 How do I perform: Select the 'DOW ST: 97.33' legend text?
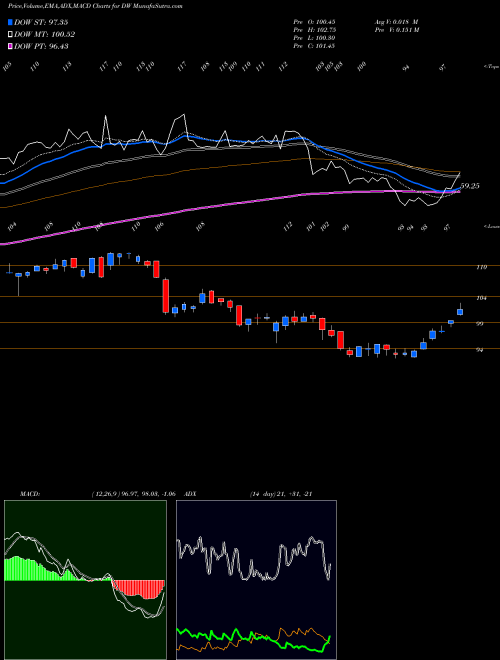coord(41,22)
